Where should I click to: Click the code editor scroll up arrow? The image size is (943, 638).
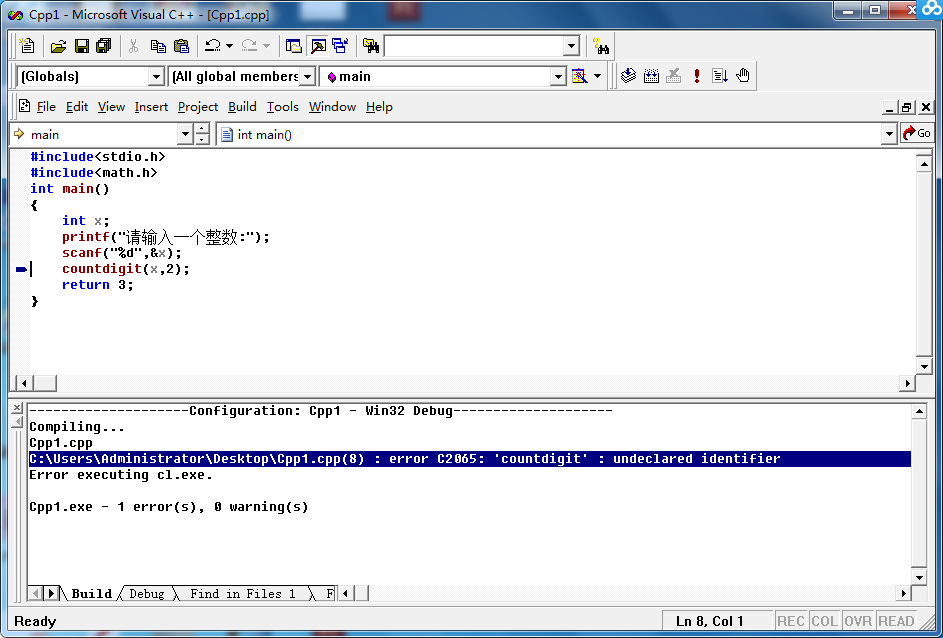pyautogui.click(x=923, y=163)
